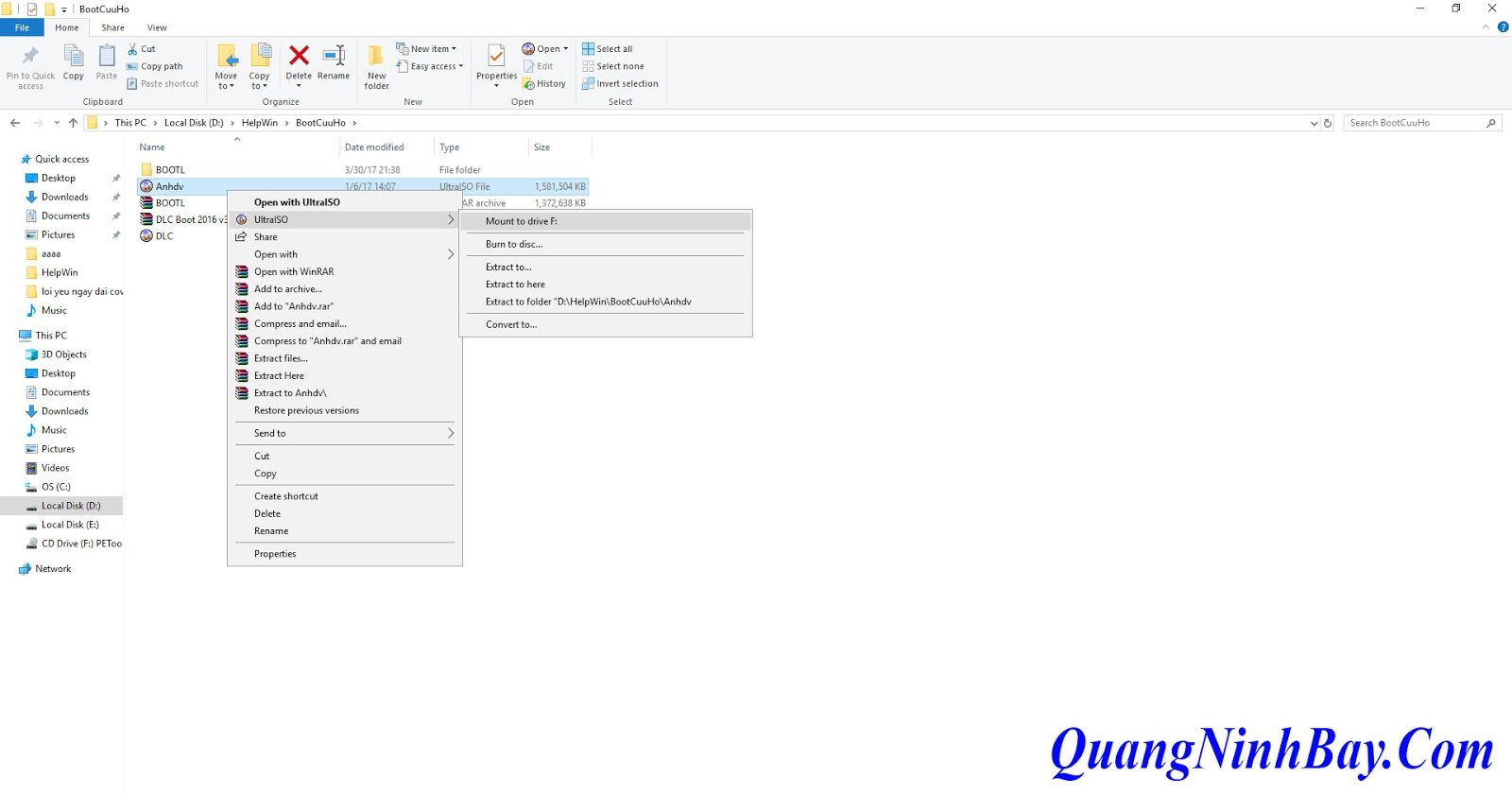Open the Move to ribbon button
The image size is (1512, 795).
pos(227,66)
